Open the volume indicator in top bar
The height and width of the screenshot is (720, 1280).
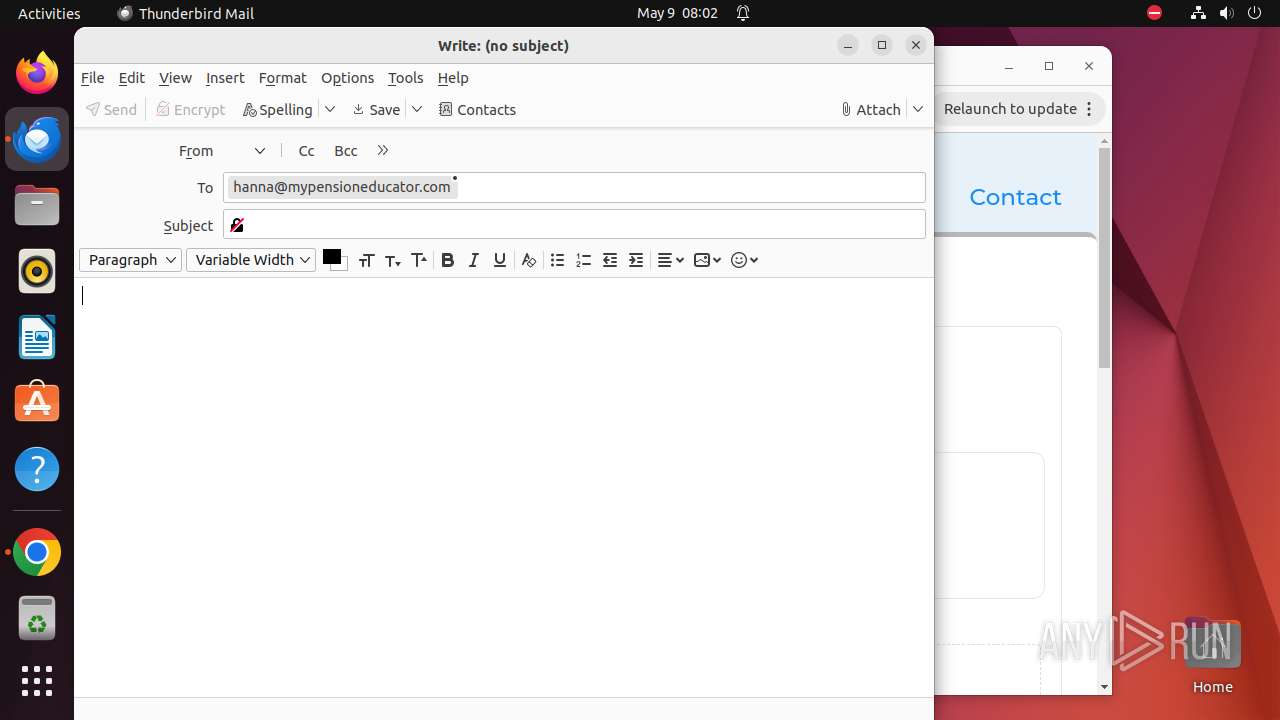(x=1226, y=13)
